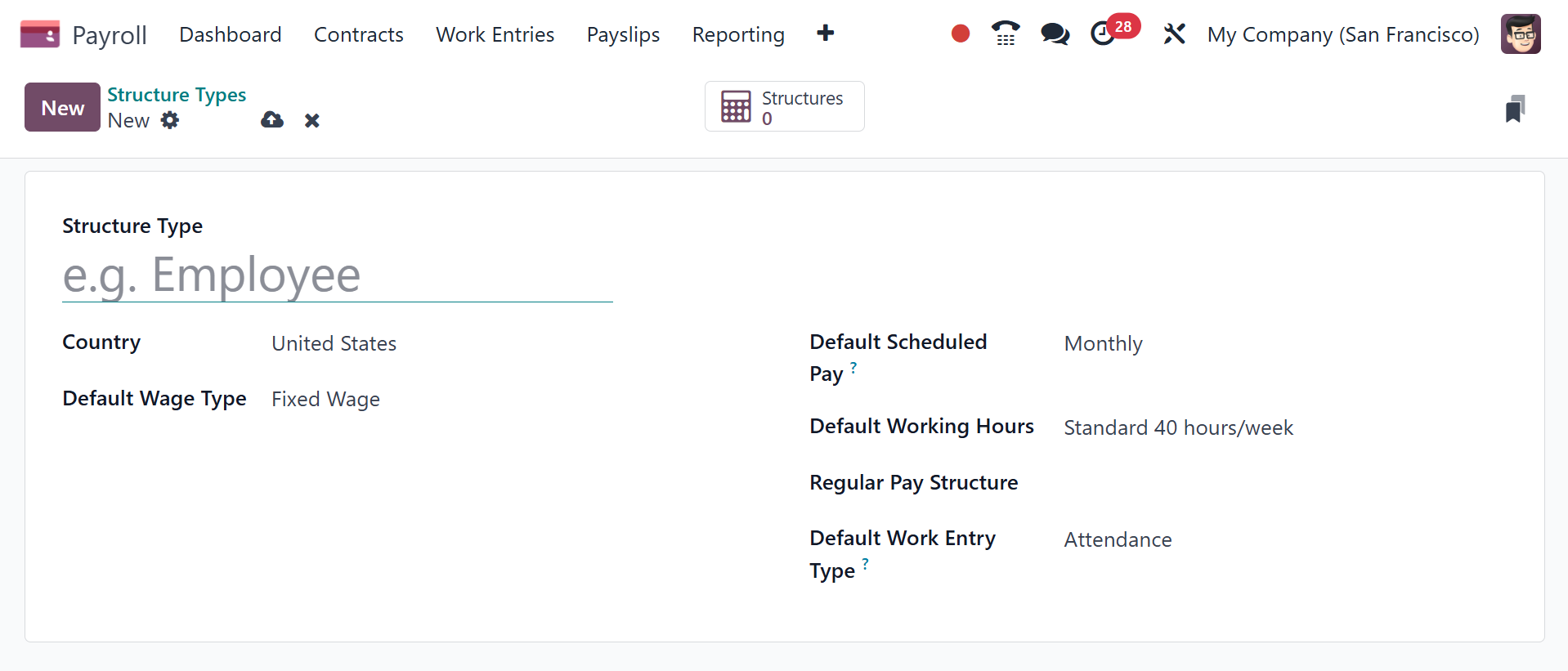Expand the Default Wage Type selector

pyautogui.click(x=441, y=399)
